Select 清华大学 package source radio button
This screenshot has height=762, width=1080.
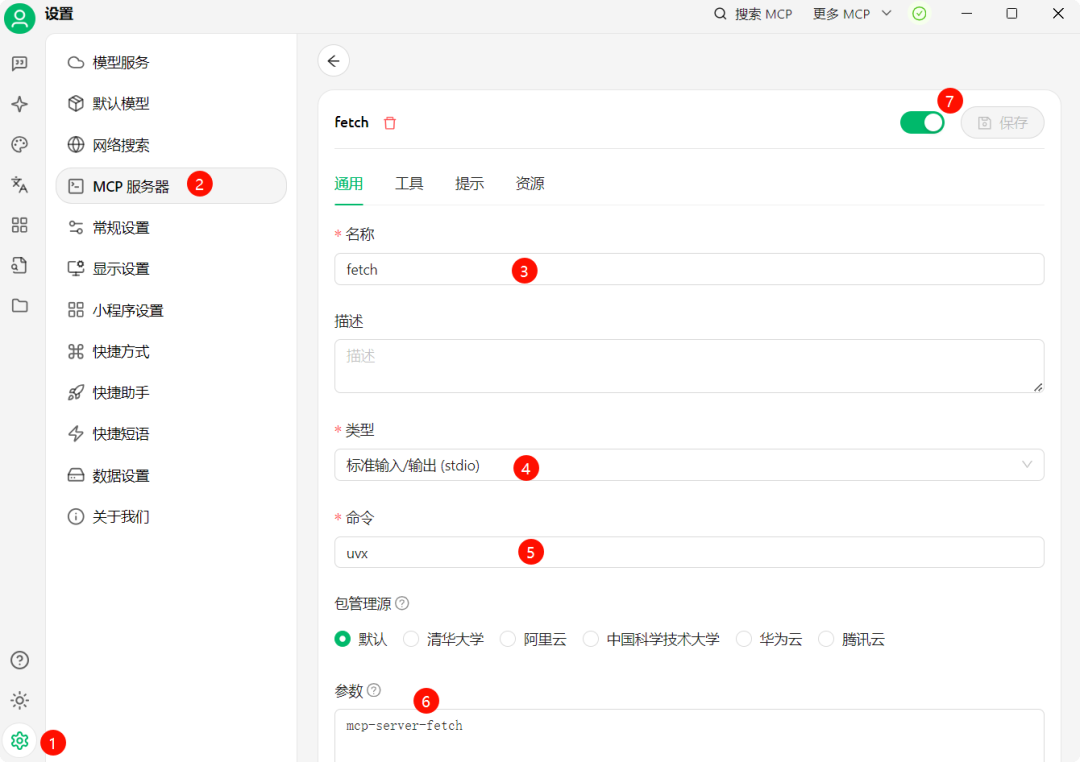point(411,639)
